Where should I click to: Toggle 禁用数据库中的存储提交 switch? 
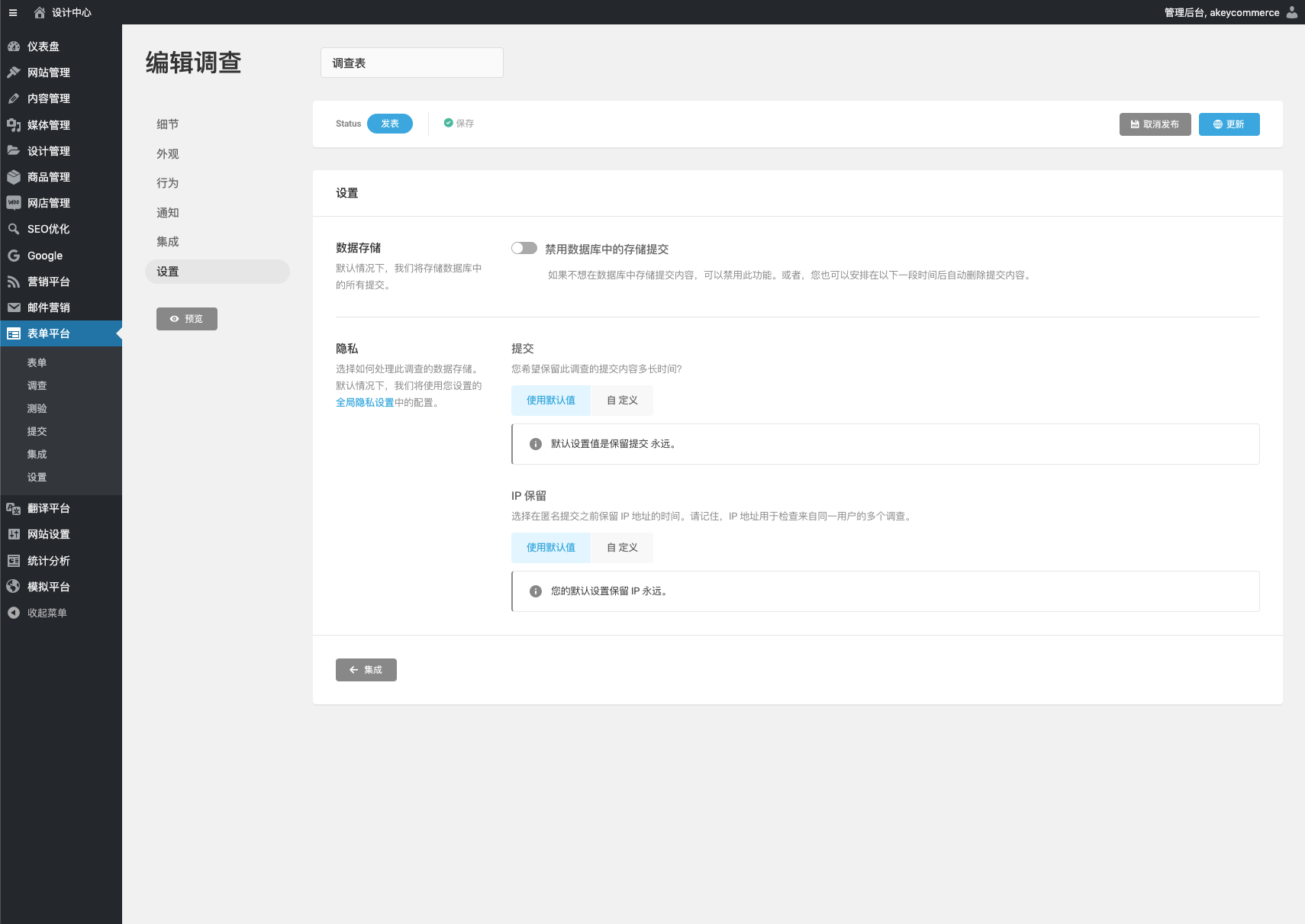coord(524,248)
